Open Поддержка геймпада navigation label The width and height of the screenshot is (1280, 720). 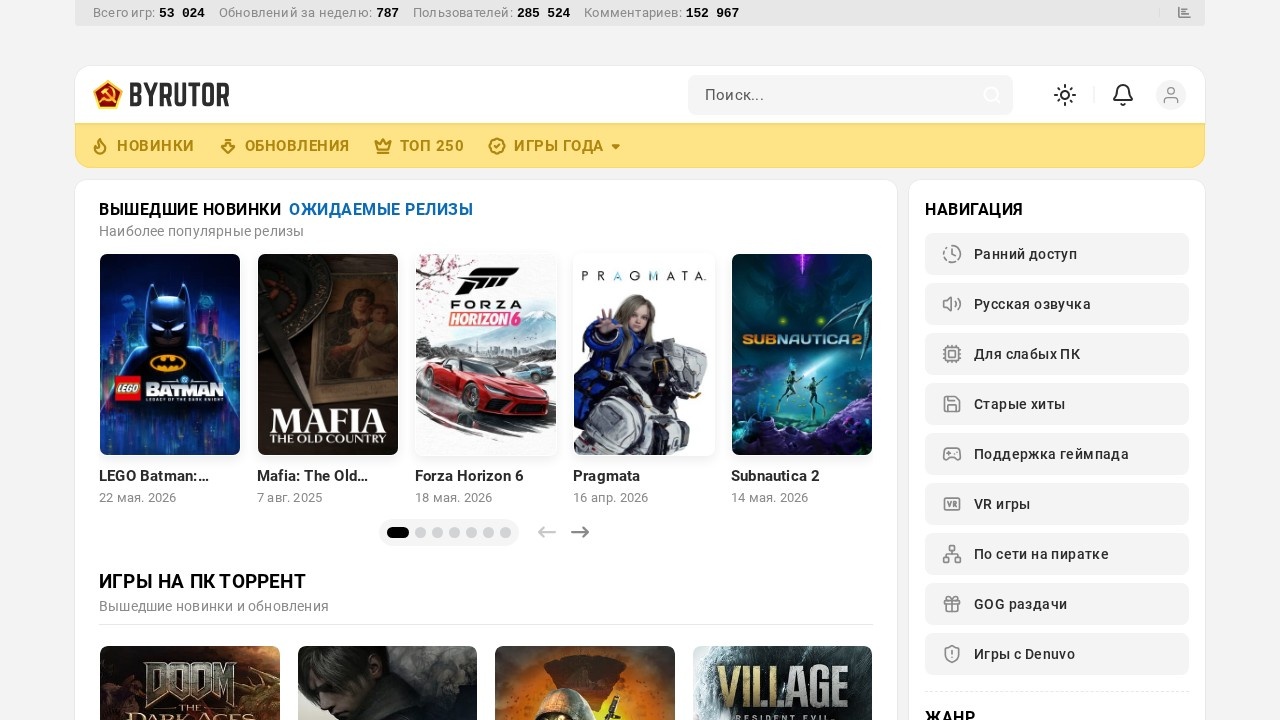(x=1051, y=454)
